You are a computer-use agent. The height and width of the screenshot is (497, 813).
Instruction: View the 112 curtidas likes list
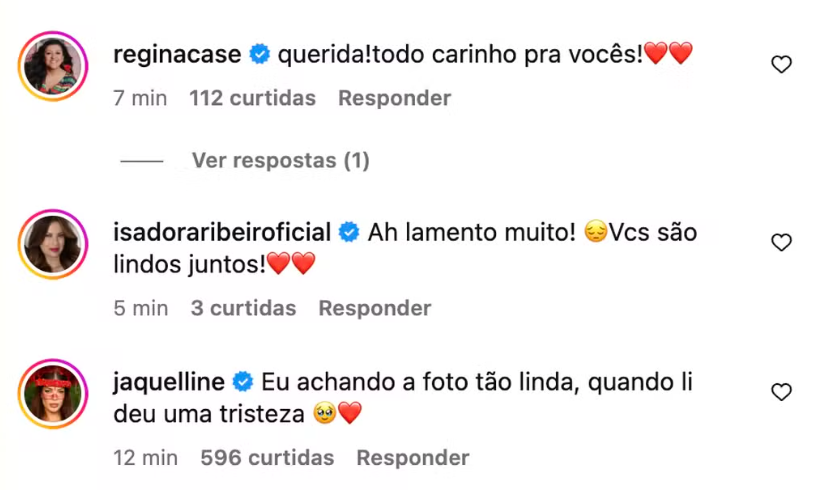252,98
